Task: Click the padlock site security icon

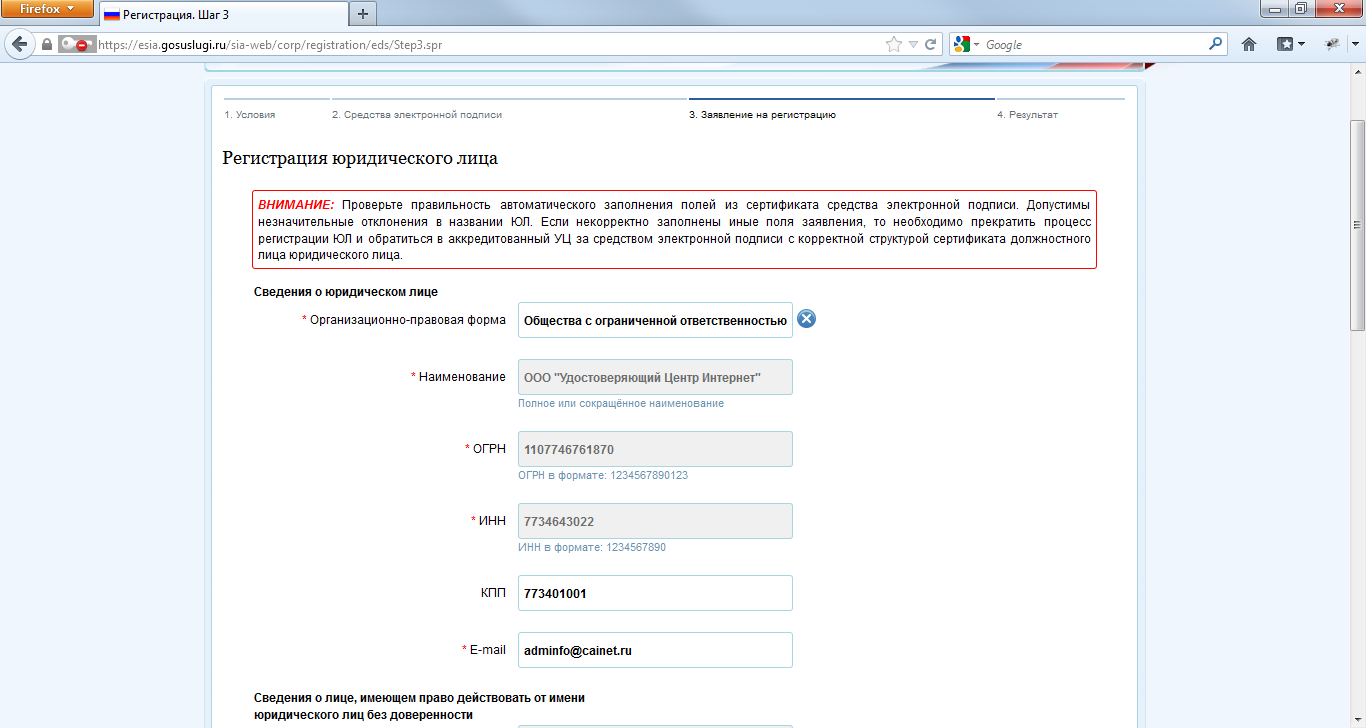Action: [46, 45]
